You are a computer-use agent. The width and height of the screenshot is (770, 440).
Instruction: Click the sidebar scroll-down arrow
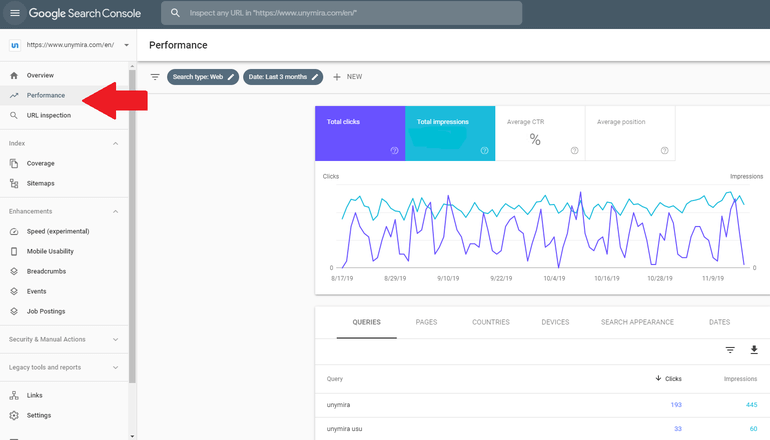point(132,436)
